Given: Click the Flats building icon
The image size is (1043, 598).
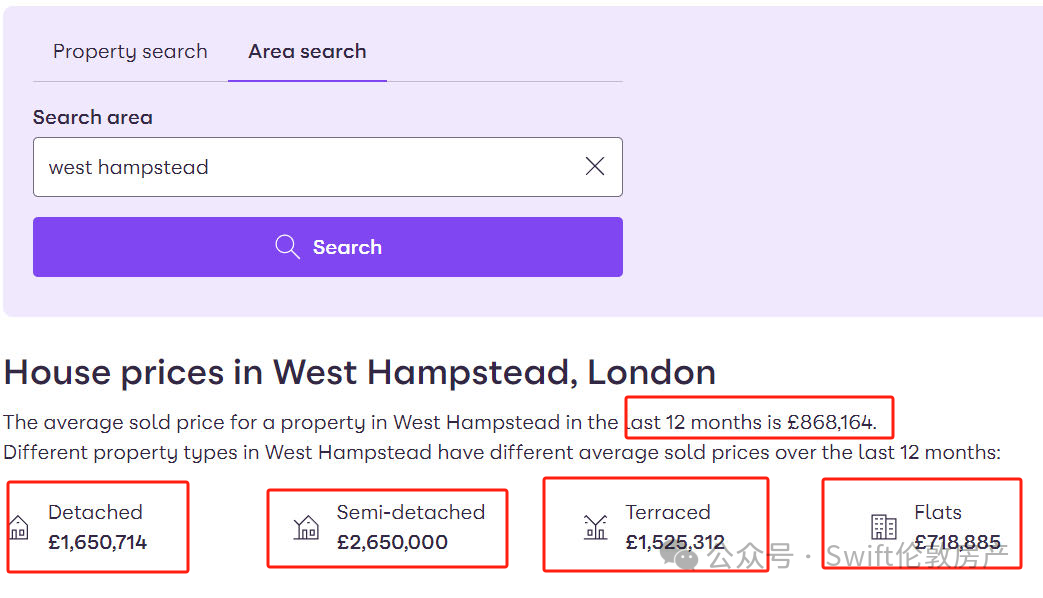Looking at the screenshot, I should coord(884,527).
